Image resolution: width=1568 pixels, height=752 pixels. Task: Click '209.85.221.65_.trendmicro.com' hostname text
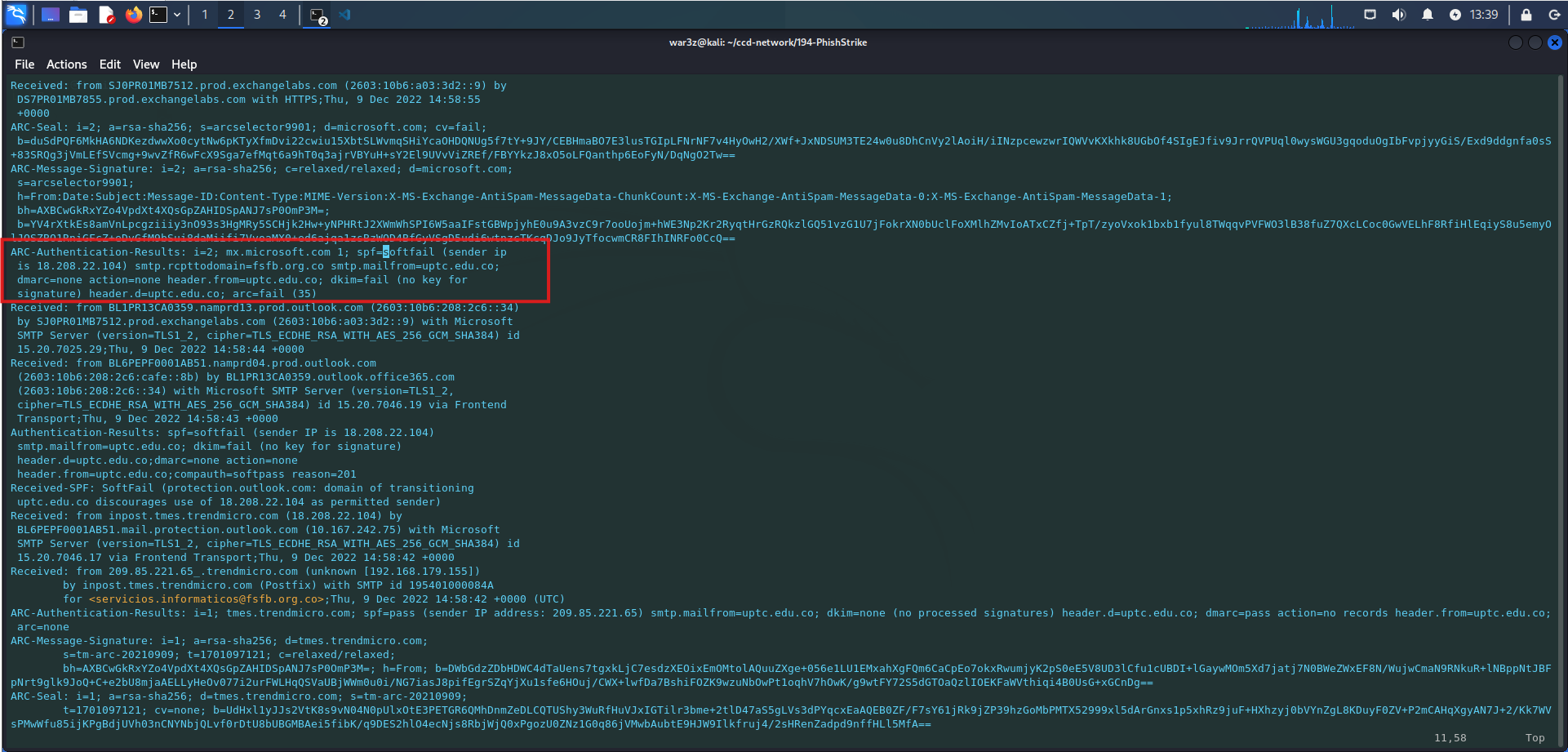click(x=203, y=572)
